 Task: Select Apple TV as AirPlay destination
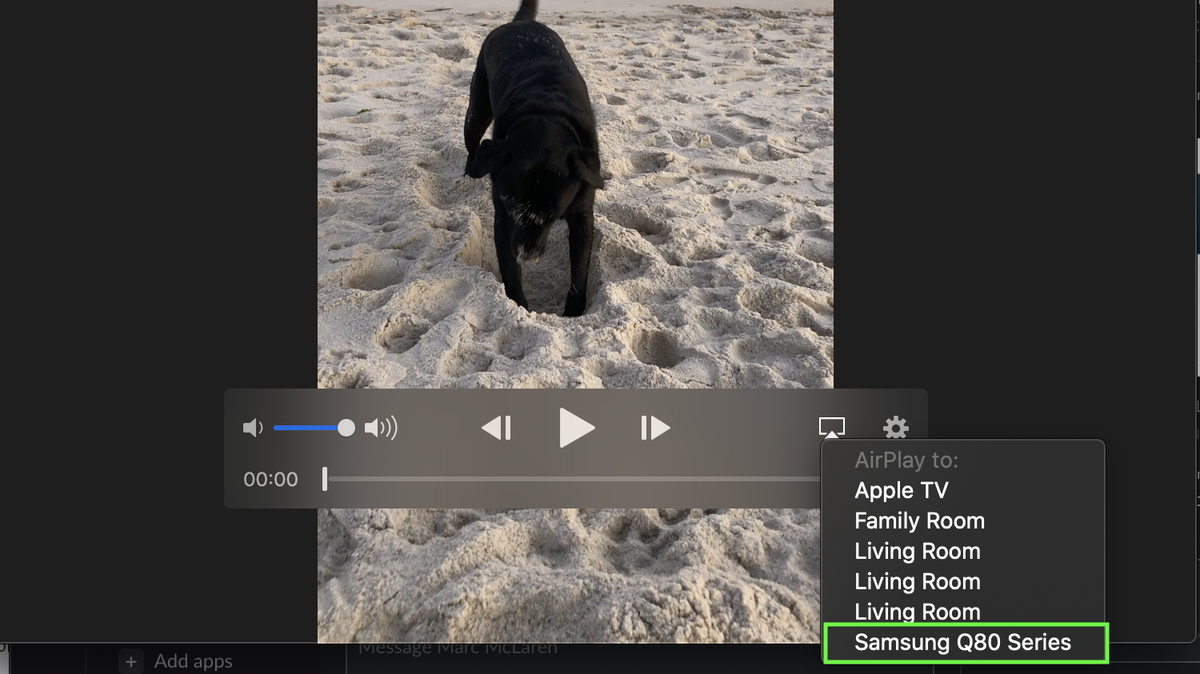(x=900, y=490)
